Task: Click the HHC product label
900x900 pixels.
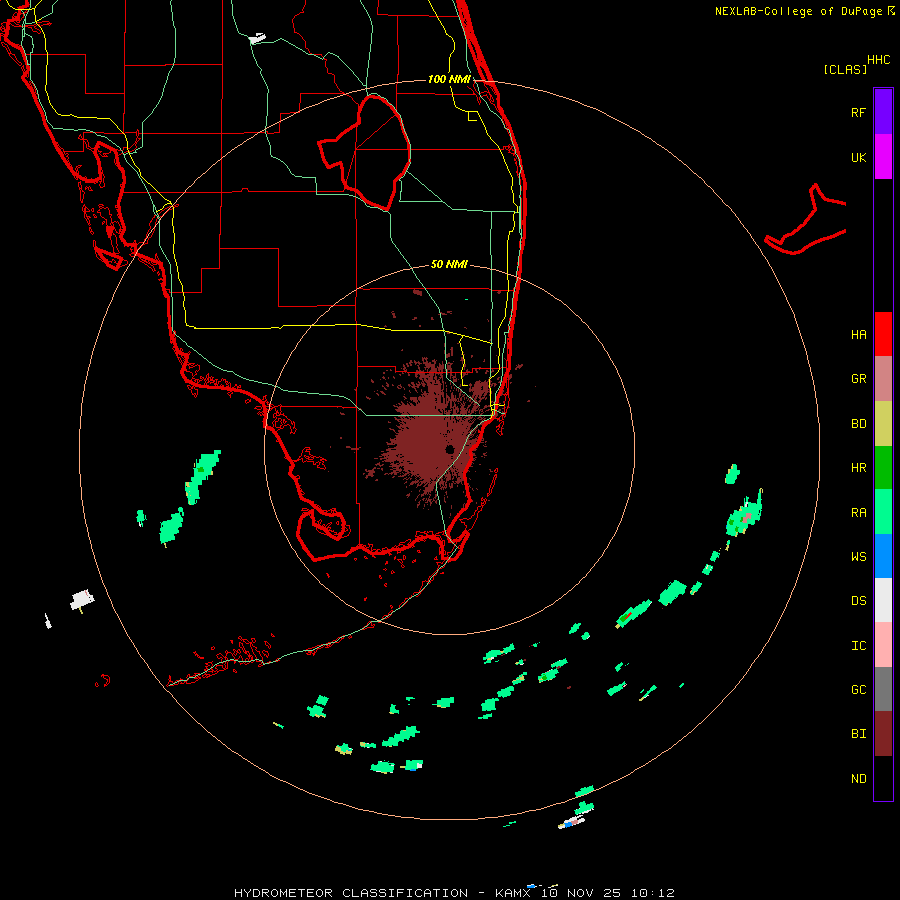Action: coord(878,60)
